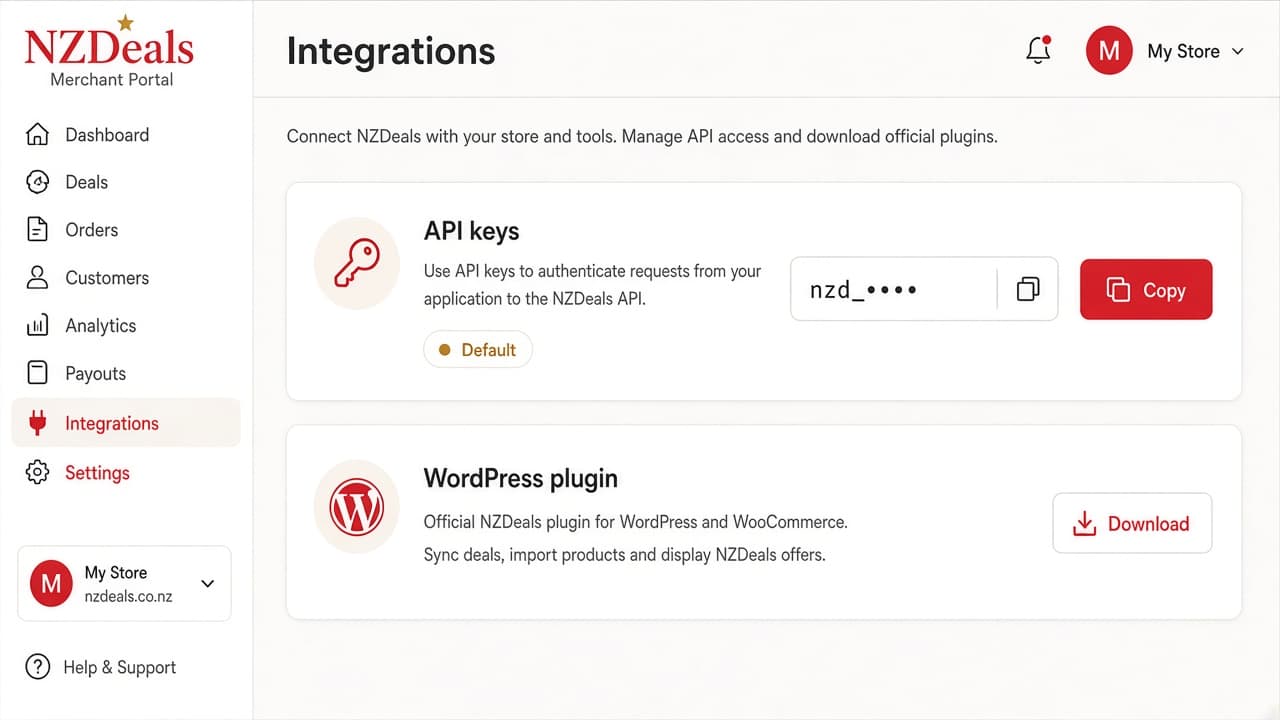Click the Default key badge
Image resolution: width=1280 pixels, height=720 pixels.
click(478, 350)
